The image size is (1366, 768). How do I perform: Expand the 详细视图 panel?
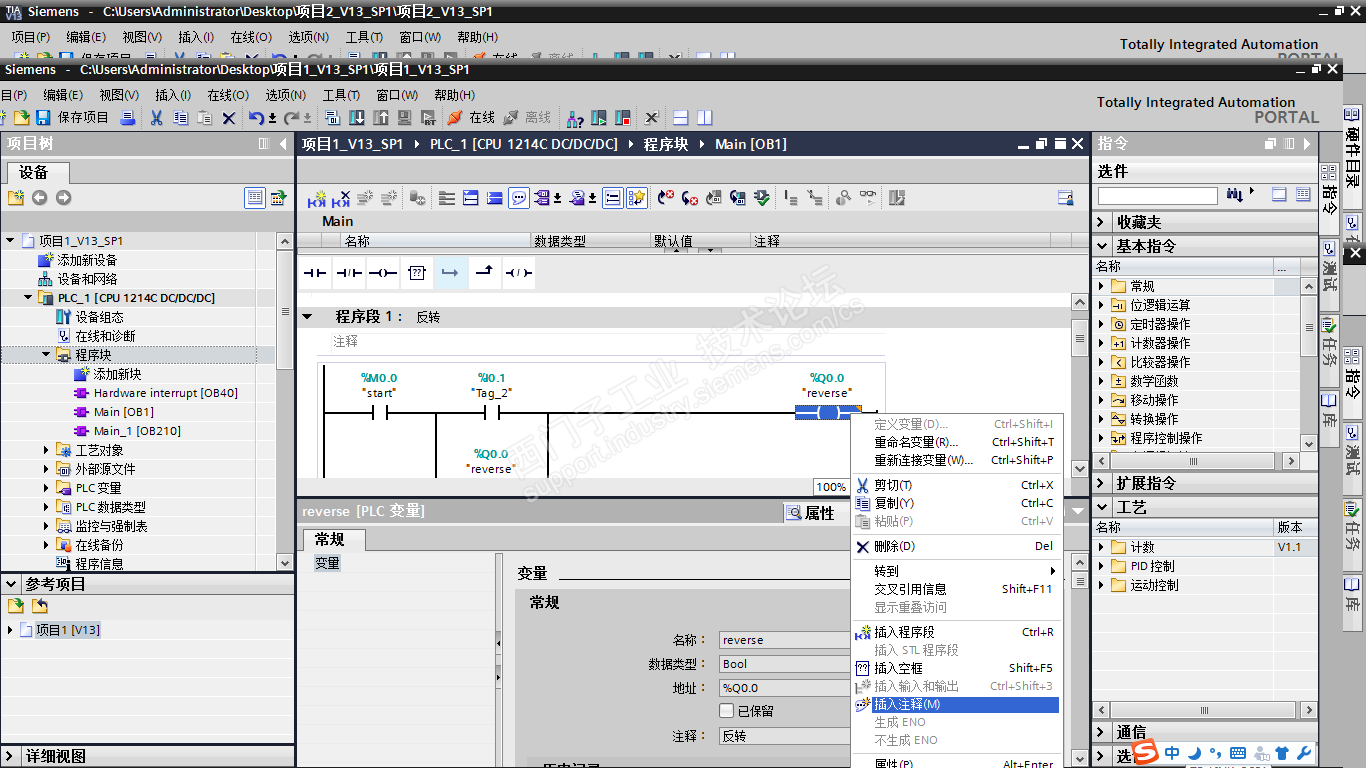[x=10, y=757]
